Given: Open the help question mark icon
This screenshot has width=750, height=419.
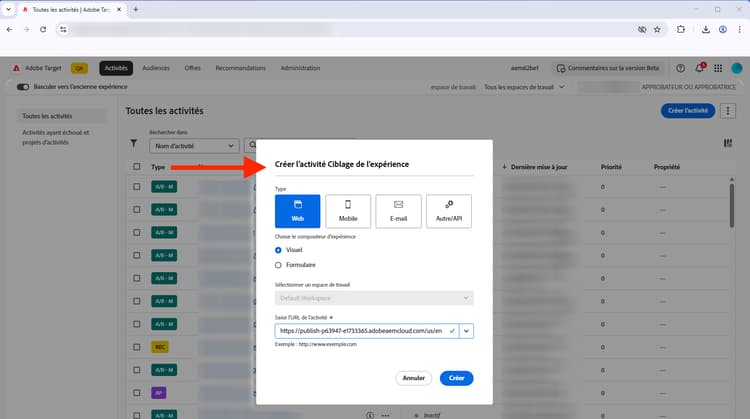Looking at the screenshot, I should 680,68.
